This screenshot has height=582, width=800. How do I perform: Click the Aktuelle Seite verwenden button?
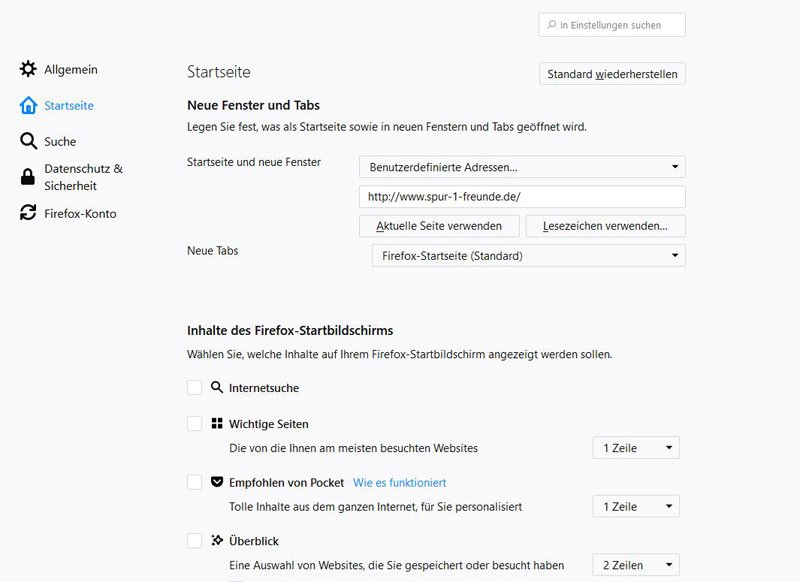pos(438,226)
